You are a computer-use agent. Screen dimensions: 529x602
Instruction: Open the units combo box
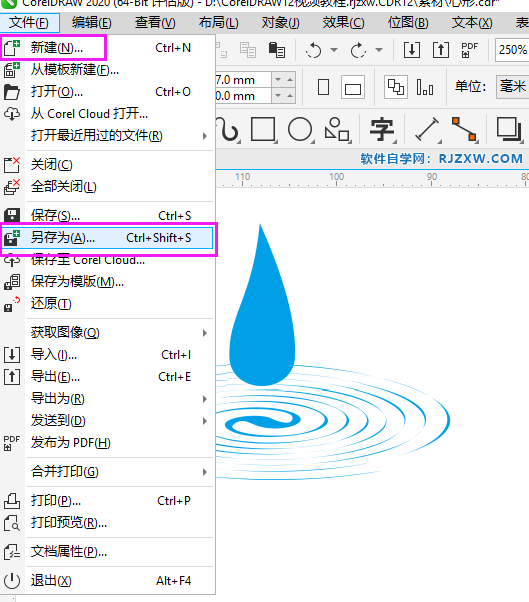pyautogui.click(x=512, y=86)
